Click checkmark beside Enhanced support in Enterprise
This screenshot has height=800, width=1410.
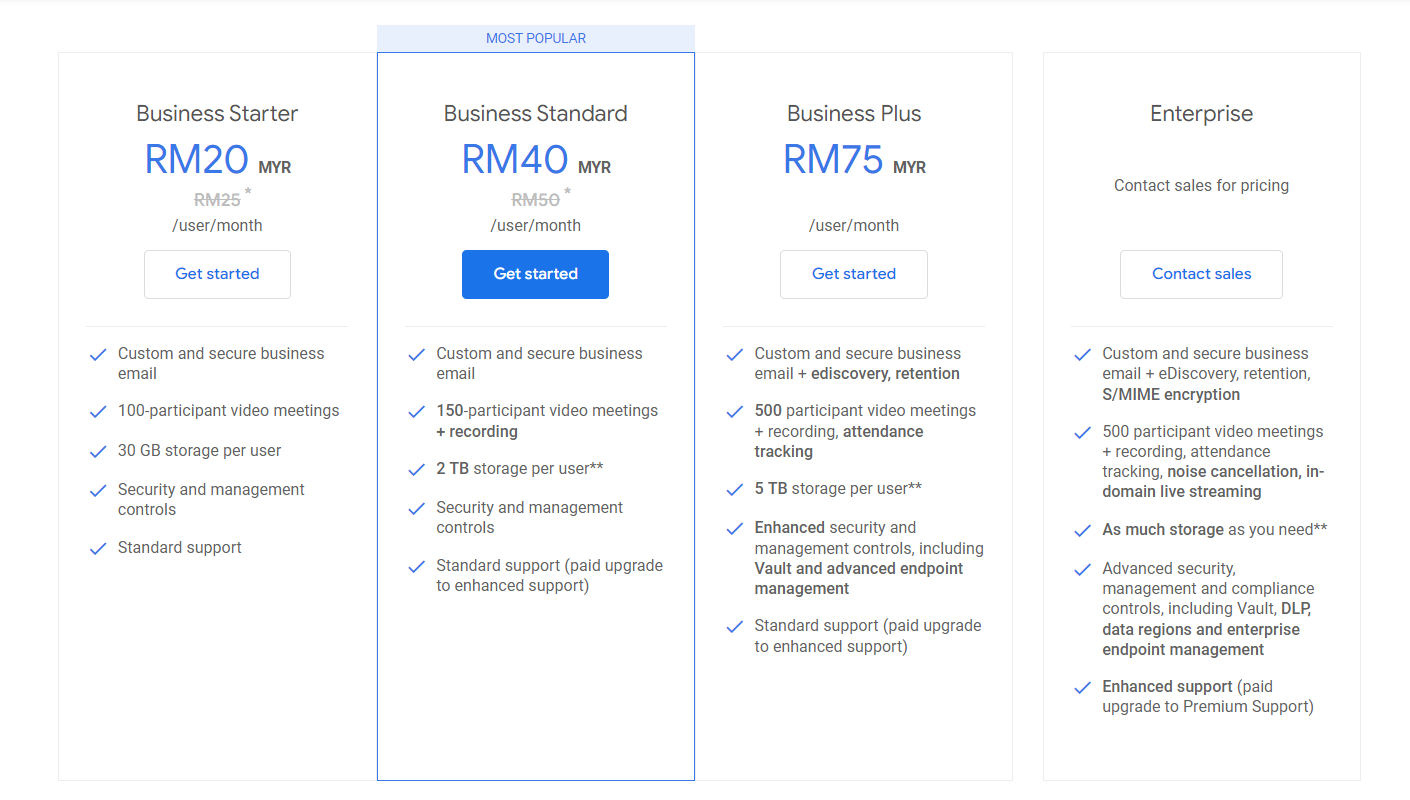pyautogui.click(x=1082, y=687)
